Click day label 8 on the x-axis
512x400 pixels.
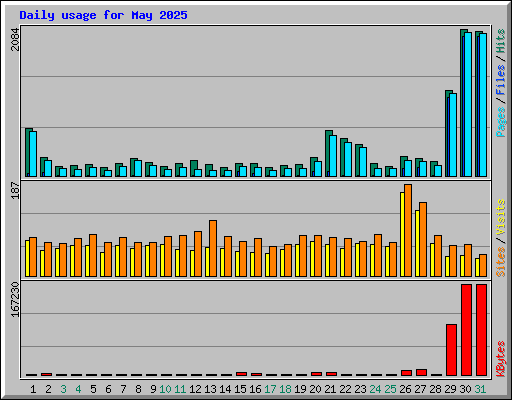(x=138, y=389)
